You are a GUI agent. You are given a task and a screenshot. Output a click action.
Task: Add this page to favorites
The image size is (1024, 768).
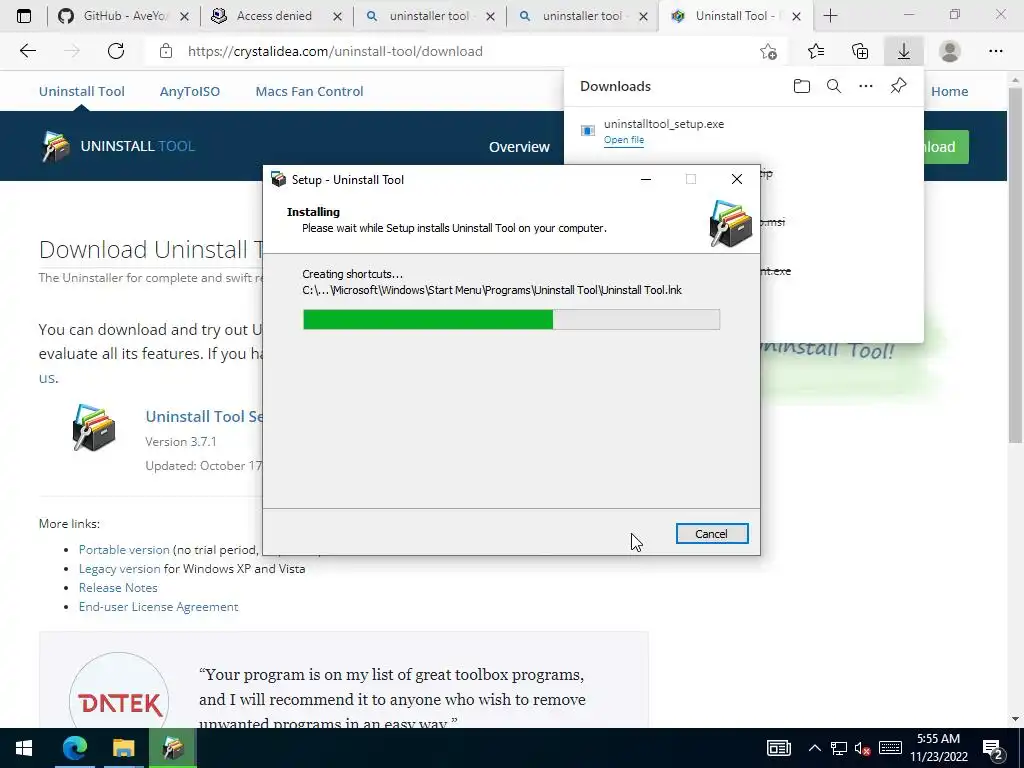[x=769, y=51]
